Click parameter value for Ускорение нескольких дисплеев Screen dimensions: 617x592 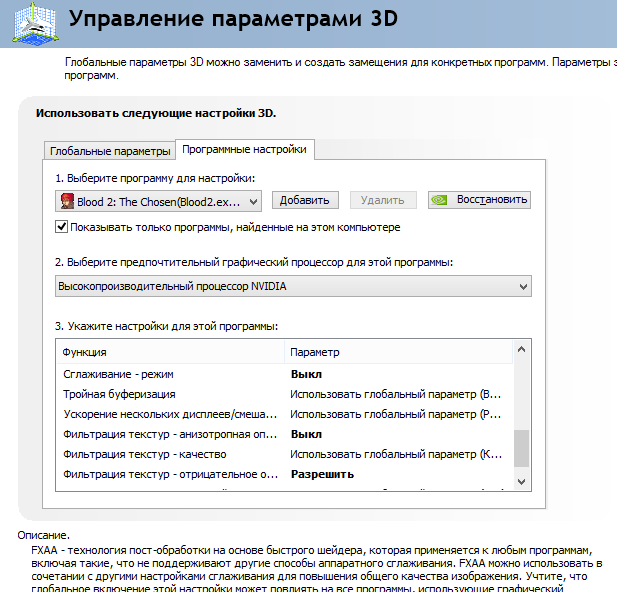click(x=396, y=414)
